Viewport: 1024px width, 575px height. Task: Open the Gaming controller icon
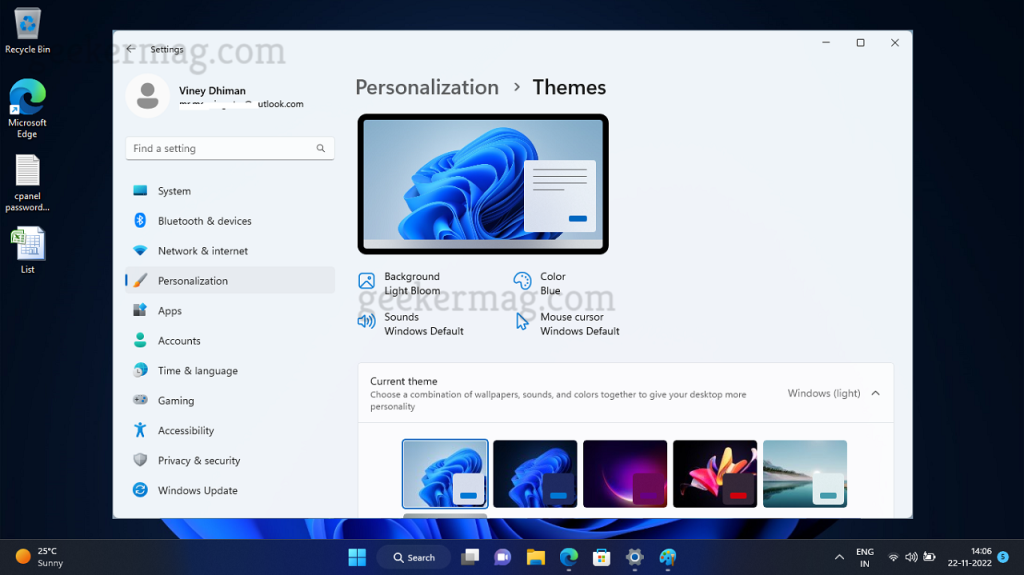(x=140, y=400)
